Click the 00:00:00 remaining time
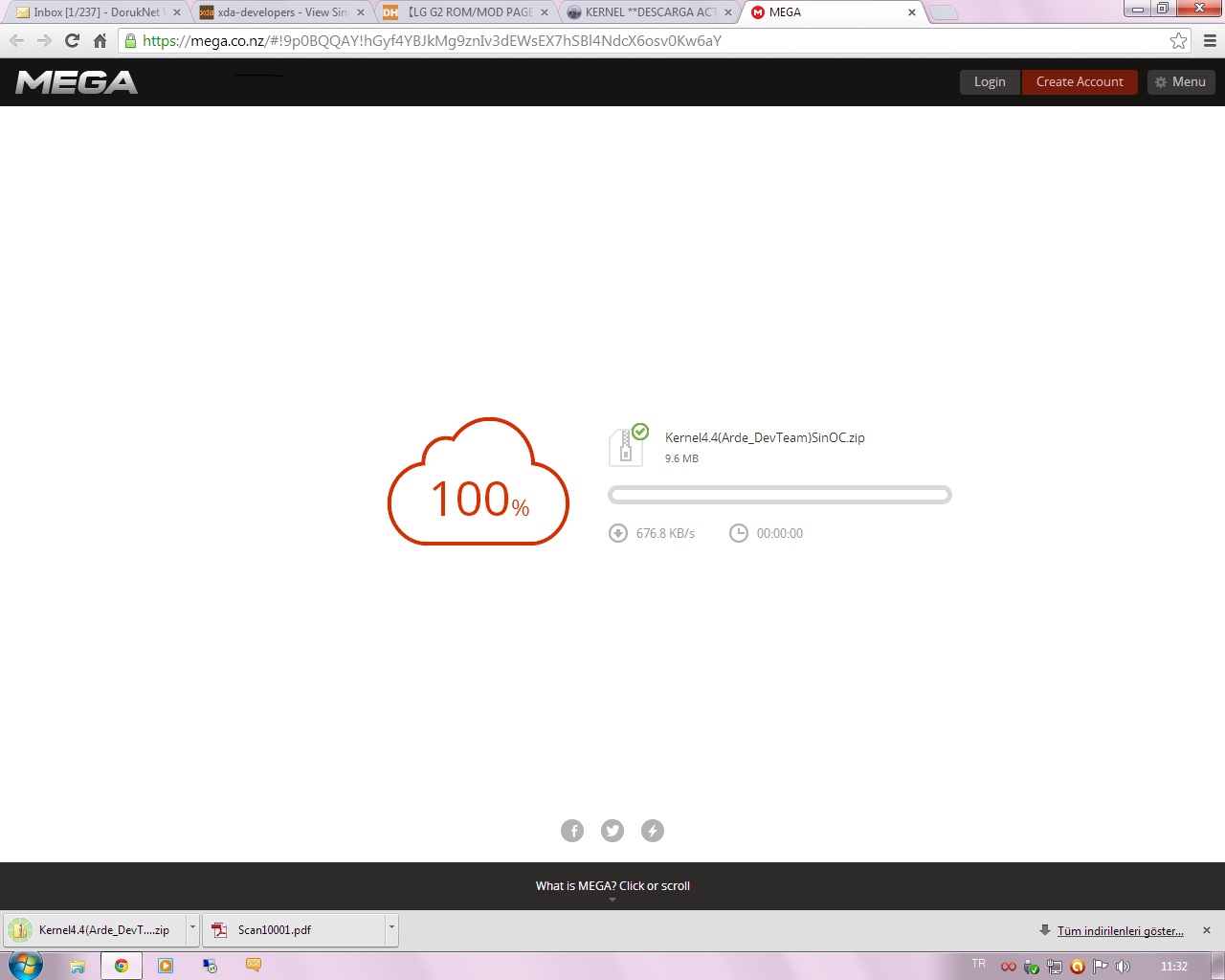The width and height of the screenshot is (1225, 980). pos(780,533)
